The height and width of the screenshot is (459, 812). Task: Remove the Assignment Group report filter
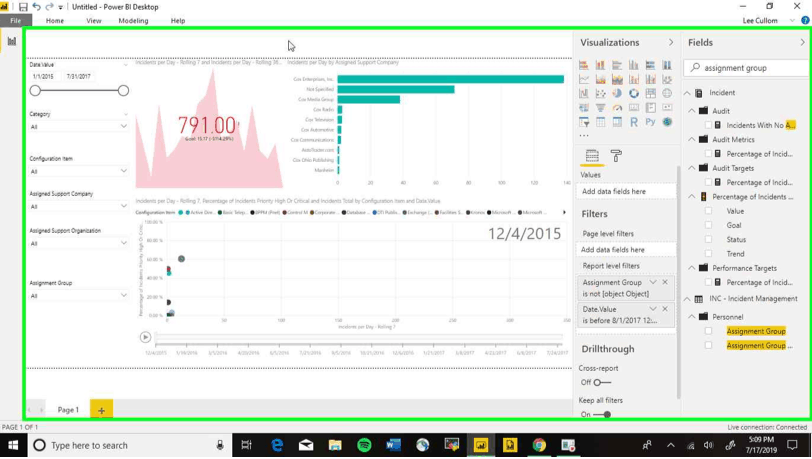665,282
